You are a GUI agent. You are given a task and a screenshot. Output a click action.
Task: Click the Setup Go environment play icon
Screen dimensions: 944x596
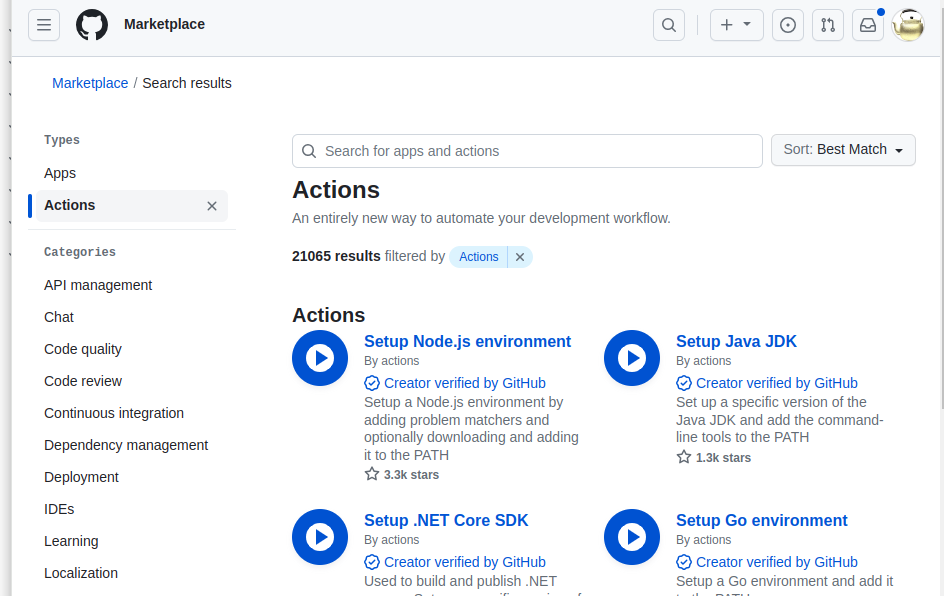pyautogui.click(x=632, y=537)
